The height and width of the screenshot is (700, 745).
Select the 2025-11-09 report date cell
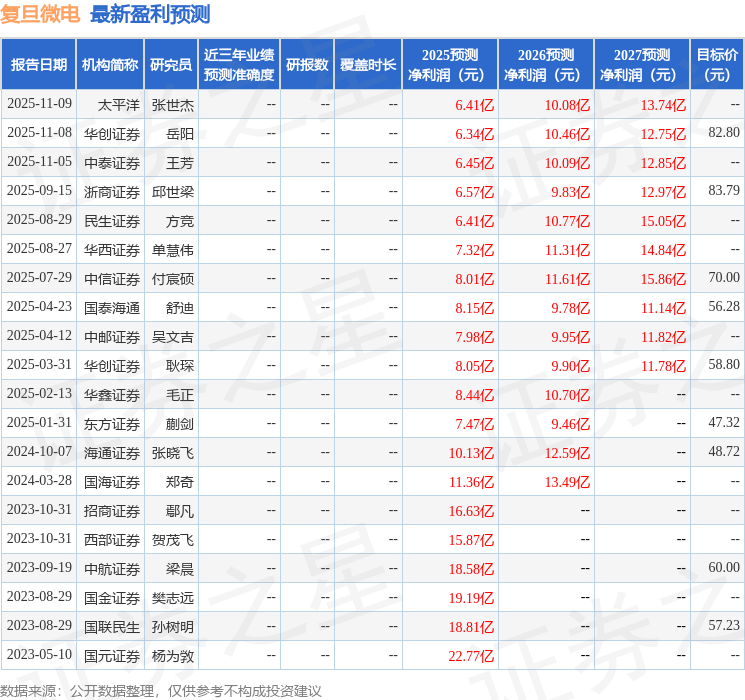pos(39,104)
